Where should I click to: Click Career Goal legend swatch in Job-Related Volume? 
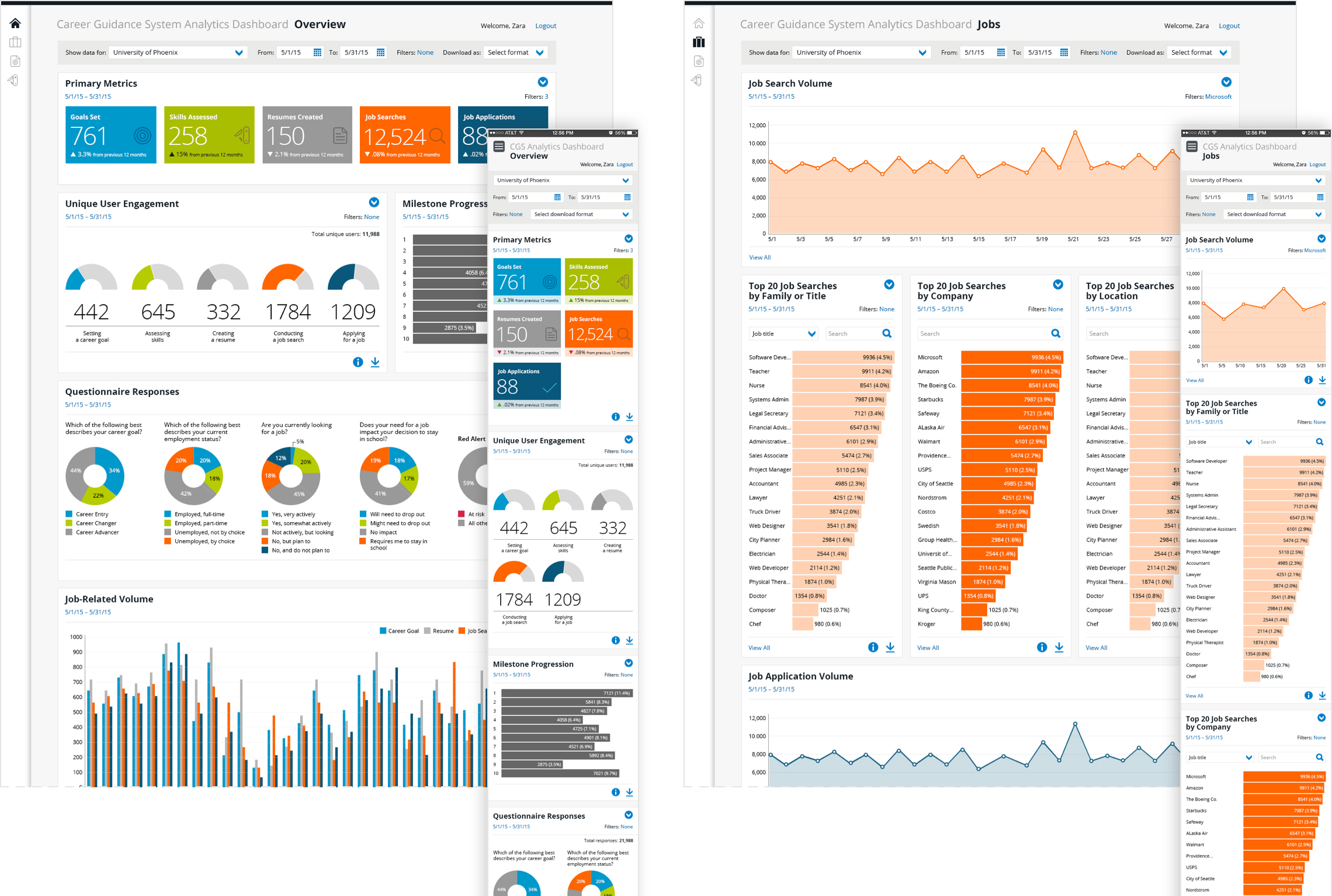point(383,631)
